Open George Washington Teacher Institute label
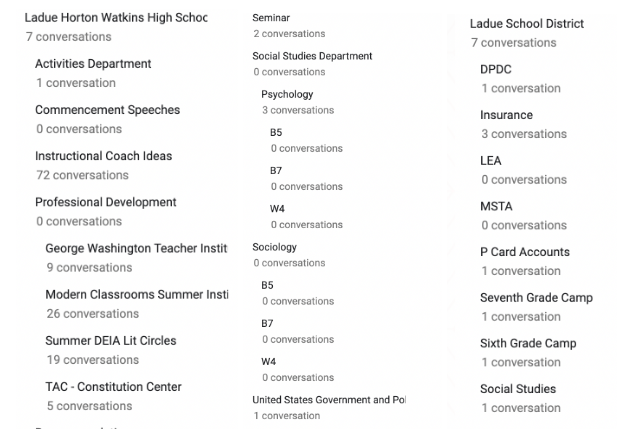The height and width of the screenshot is (432, 620). coord(136,249)
